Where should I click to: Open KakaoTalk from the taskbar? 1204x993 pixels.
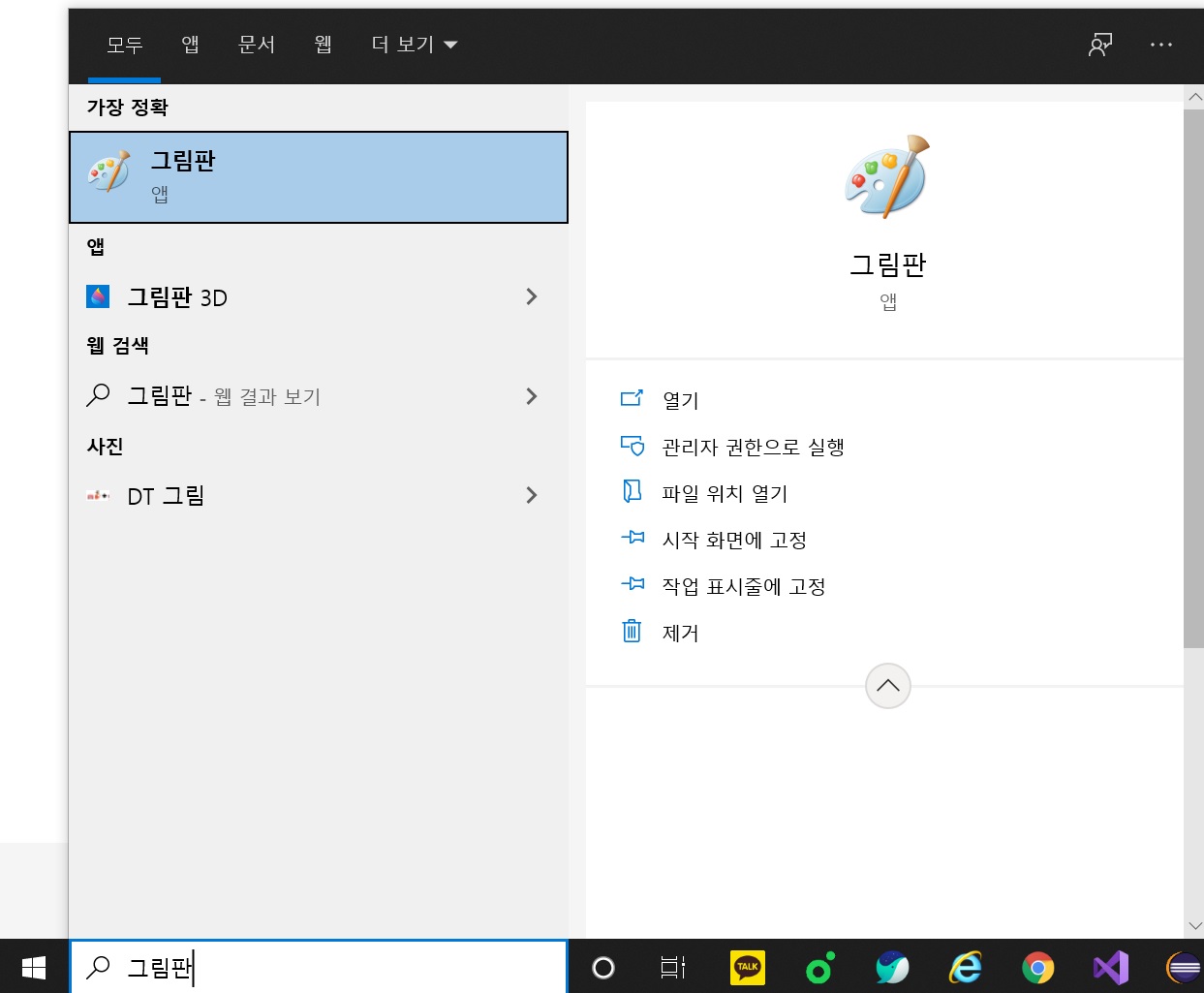[747, 967]
